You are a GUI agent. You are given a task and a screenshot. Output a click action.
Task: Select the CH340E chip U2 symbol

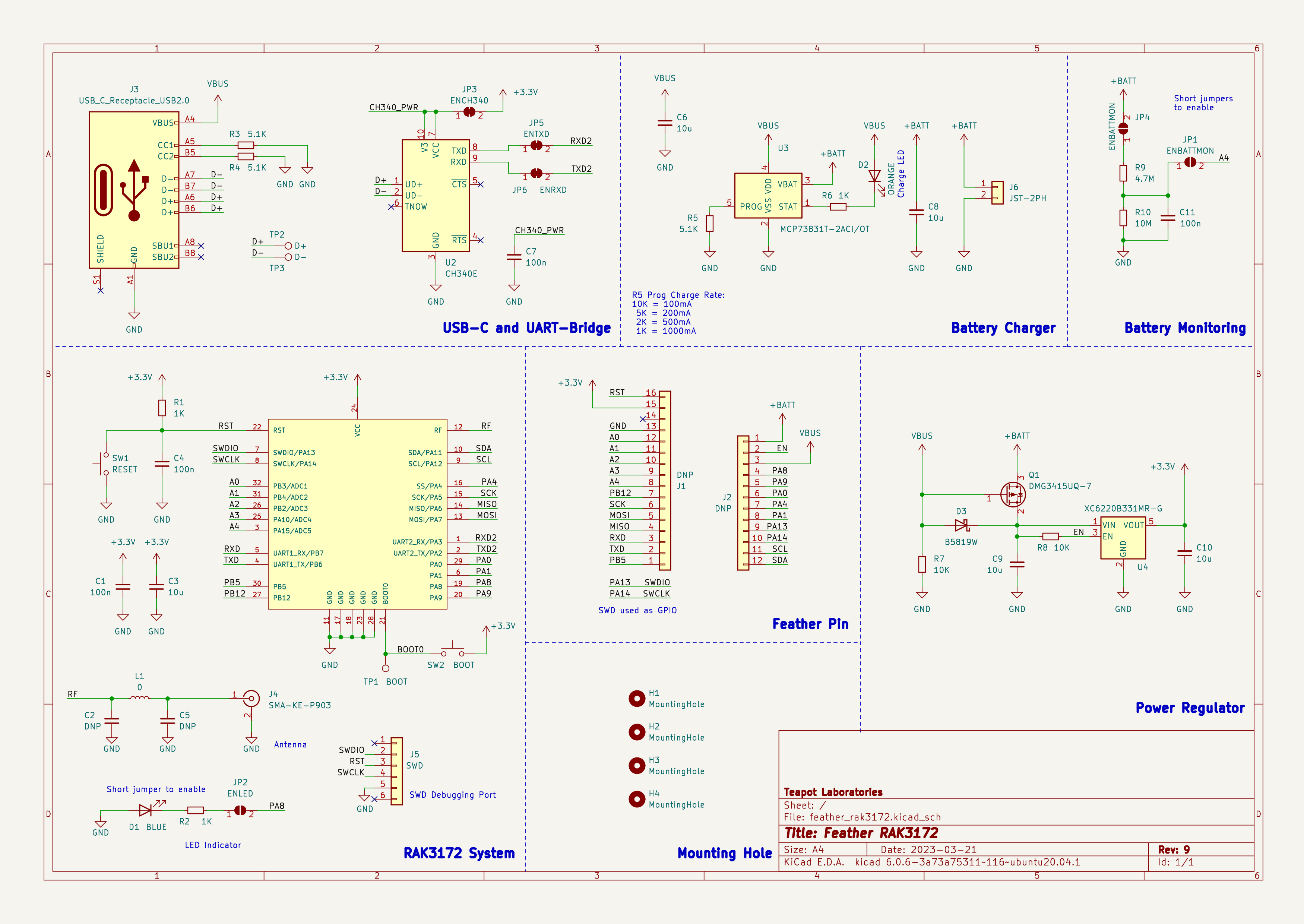(x=435, y=195)
